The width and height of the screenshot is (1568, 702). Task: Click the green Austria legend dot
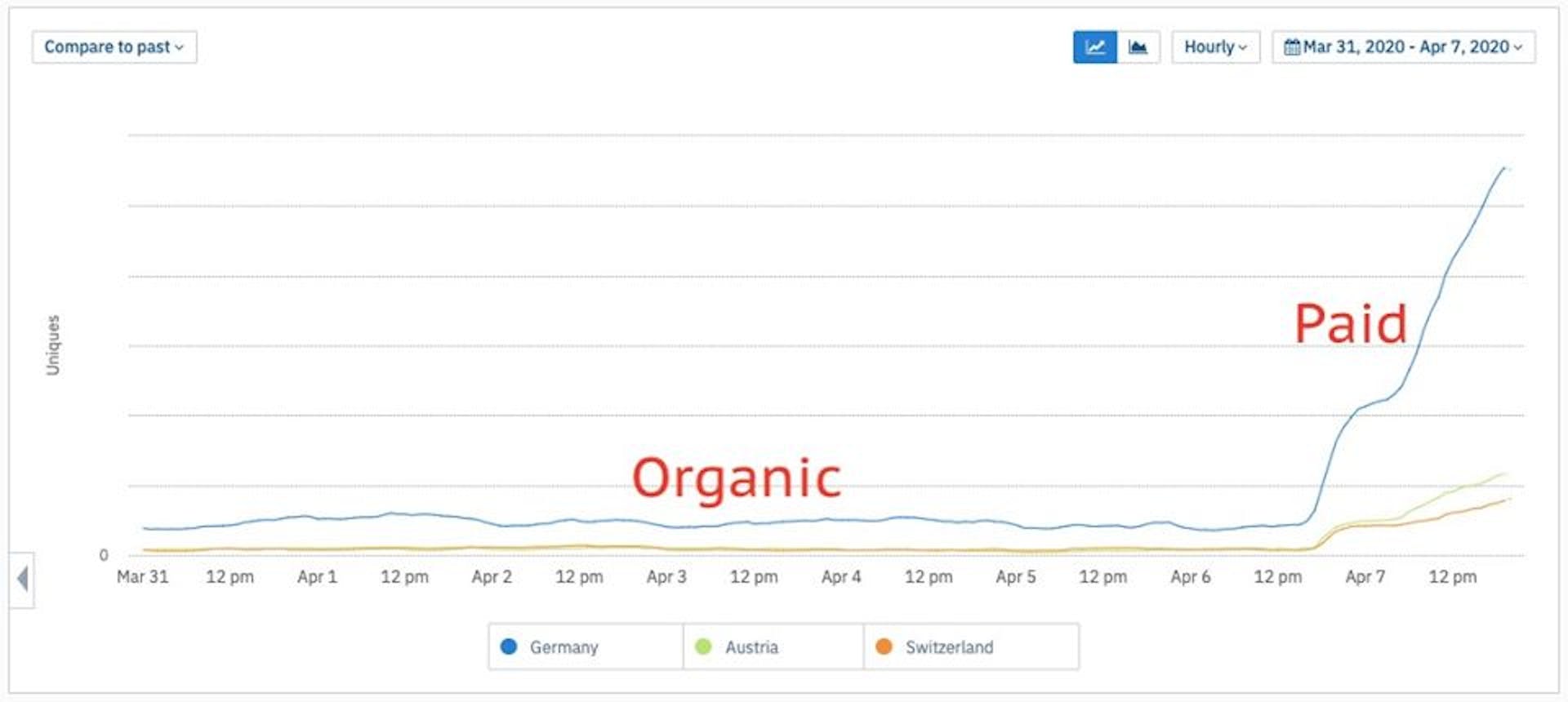(x=703, y=646)
